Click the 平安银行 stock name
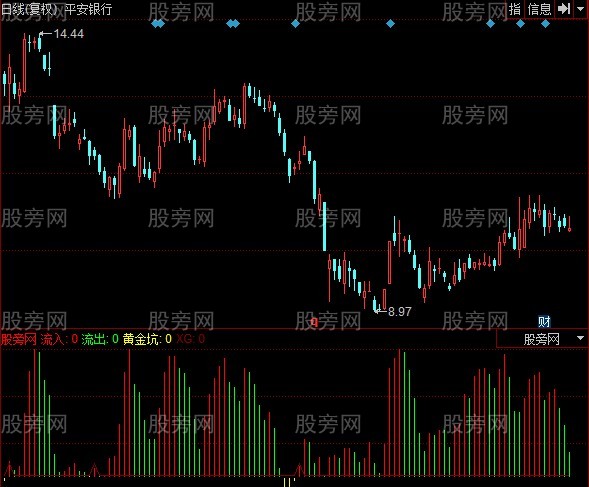589x487 pixels. point(88,9)
